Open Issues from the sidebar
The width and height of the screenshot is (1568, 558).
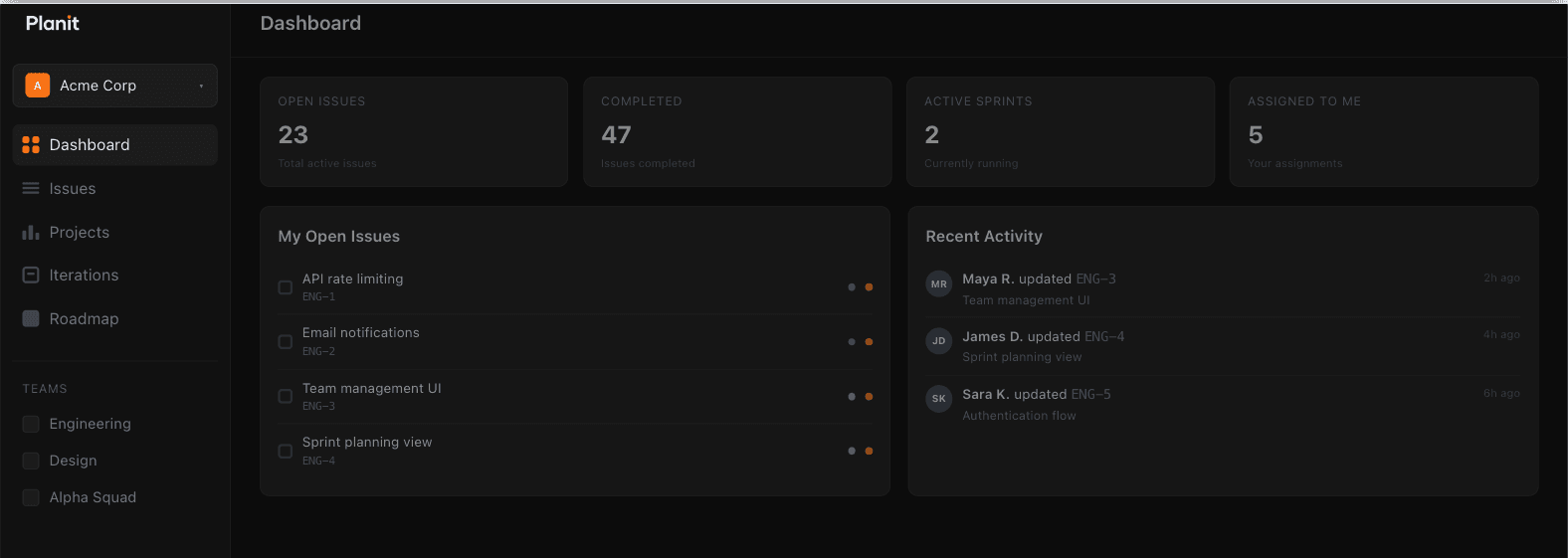114,189
